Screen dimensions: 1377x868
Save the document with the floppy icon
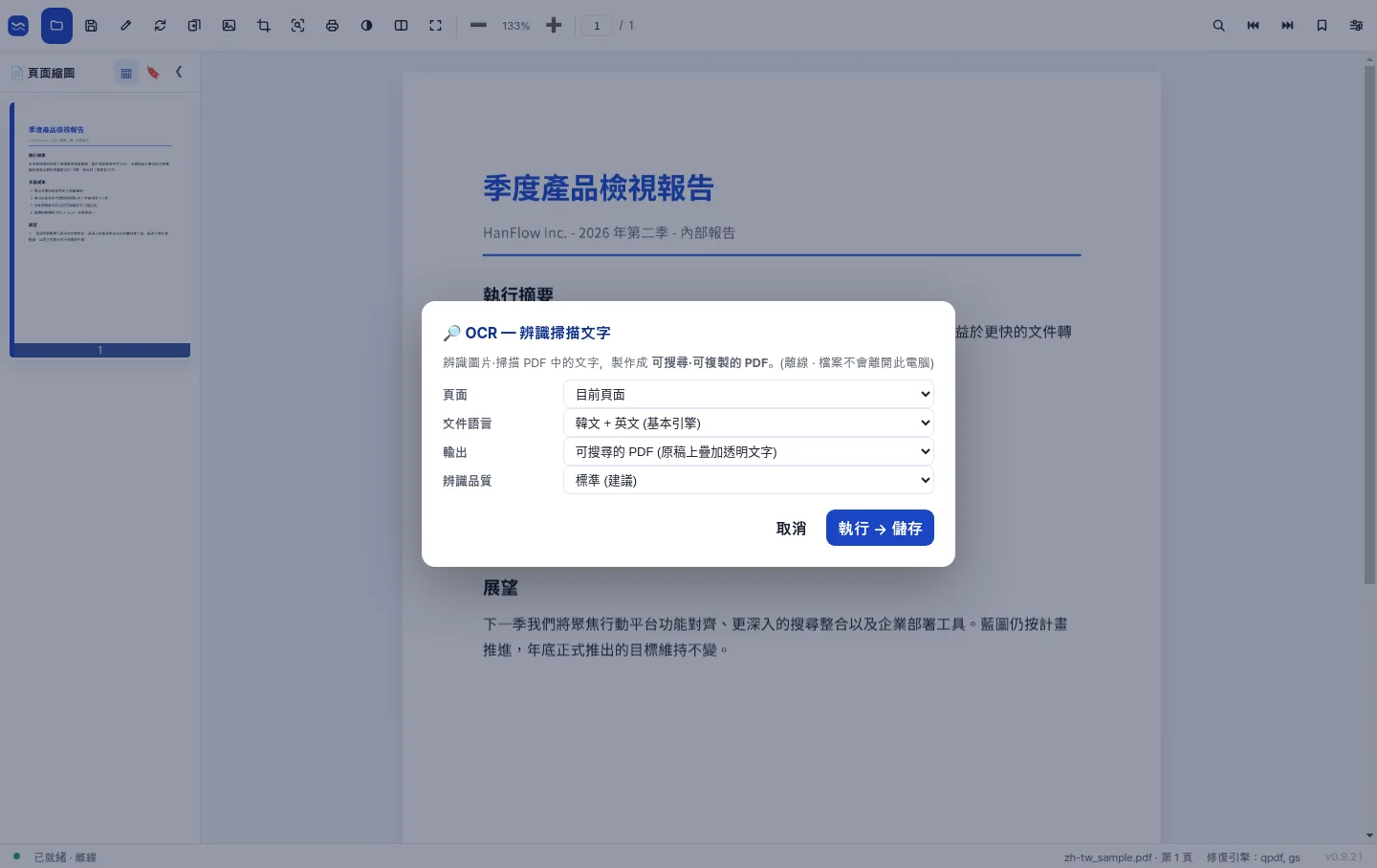(91, 26)
